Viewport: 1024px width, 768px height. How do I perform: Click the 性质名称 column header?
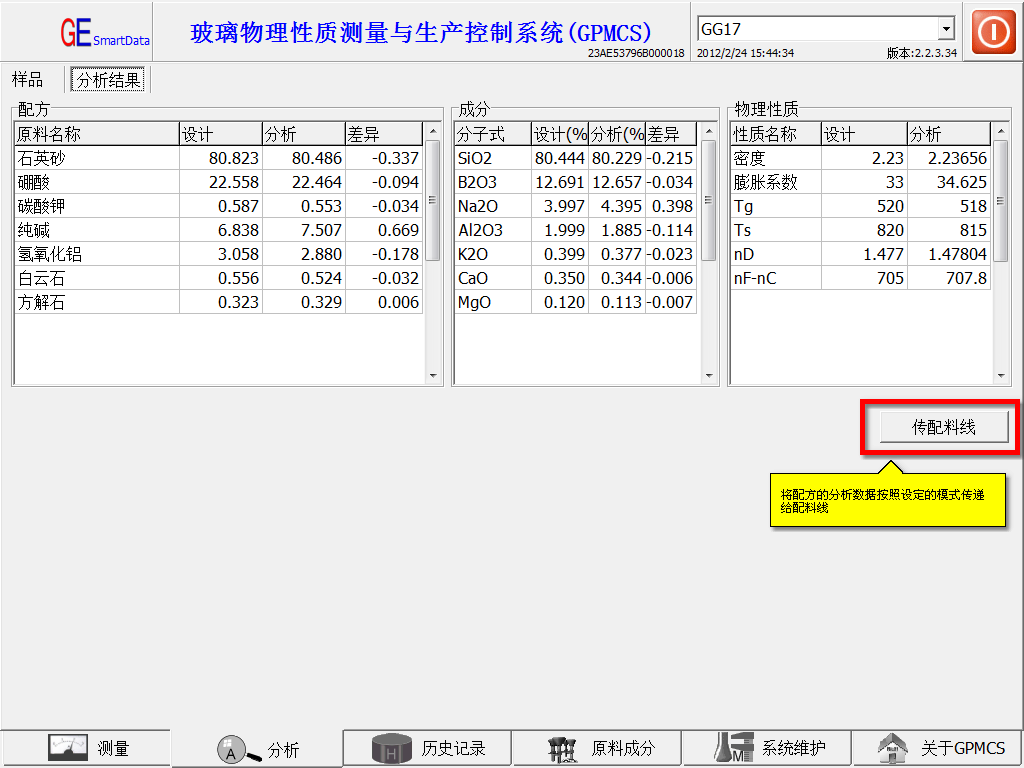(776, 134)
